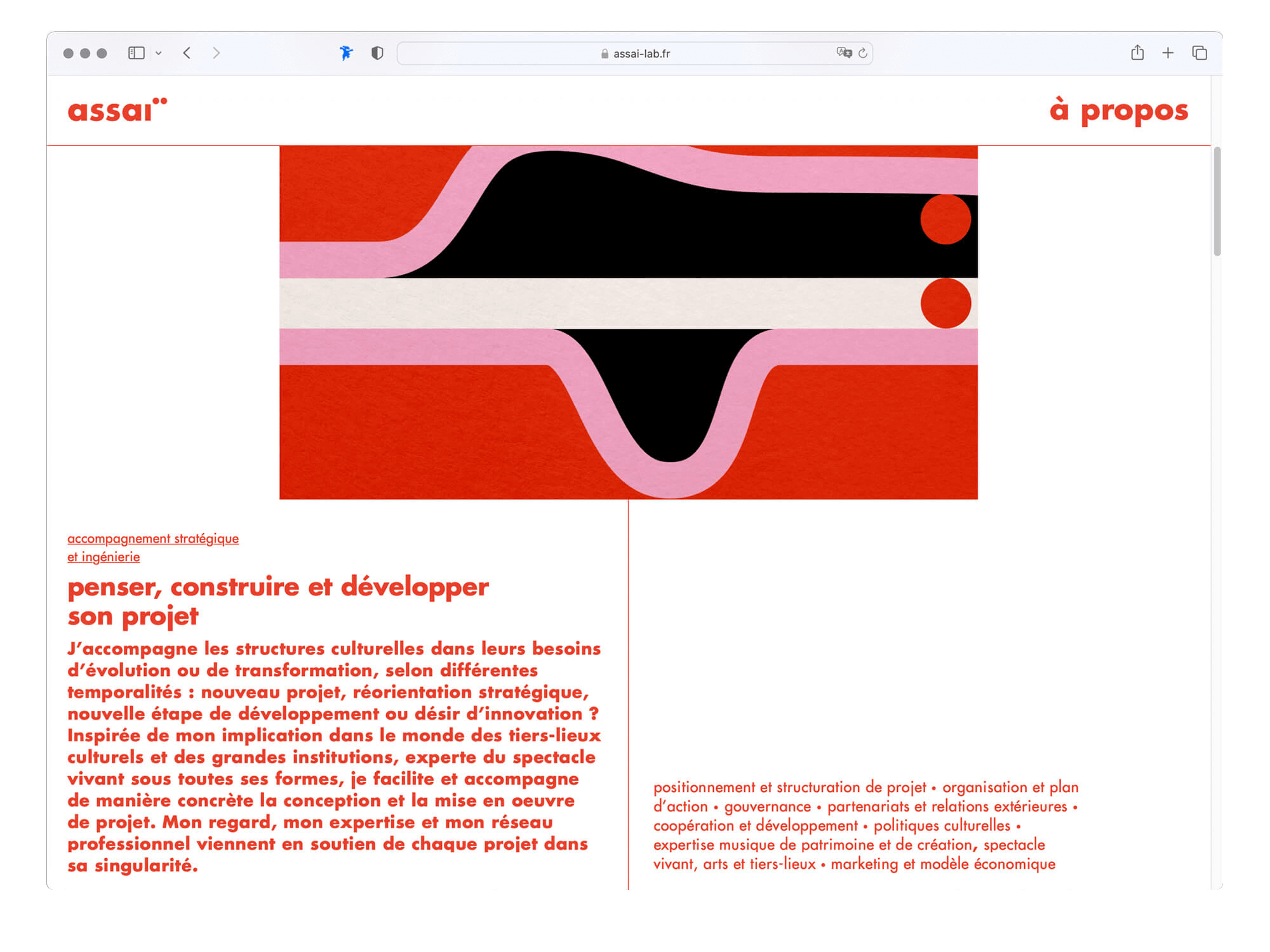
Task: Click the assai-lab.fr address bar
Action: [635, 53]
